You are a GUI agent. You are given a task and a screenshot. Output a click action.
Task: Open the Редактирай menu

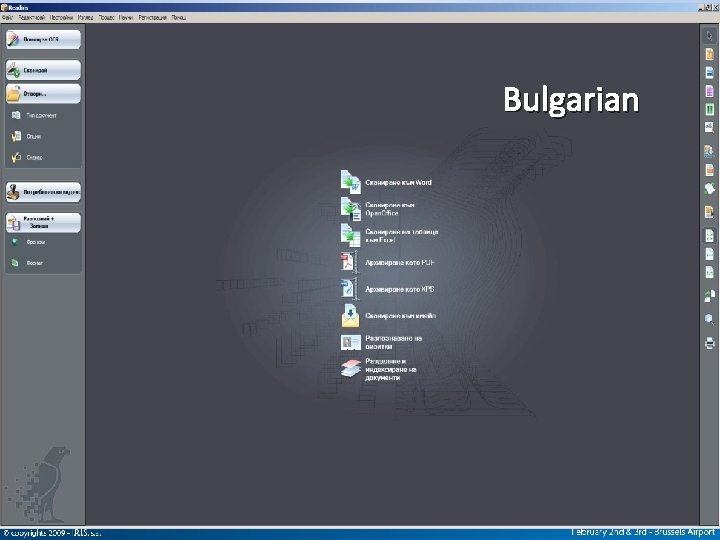tap(31, 17)
